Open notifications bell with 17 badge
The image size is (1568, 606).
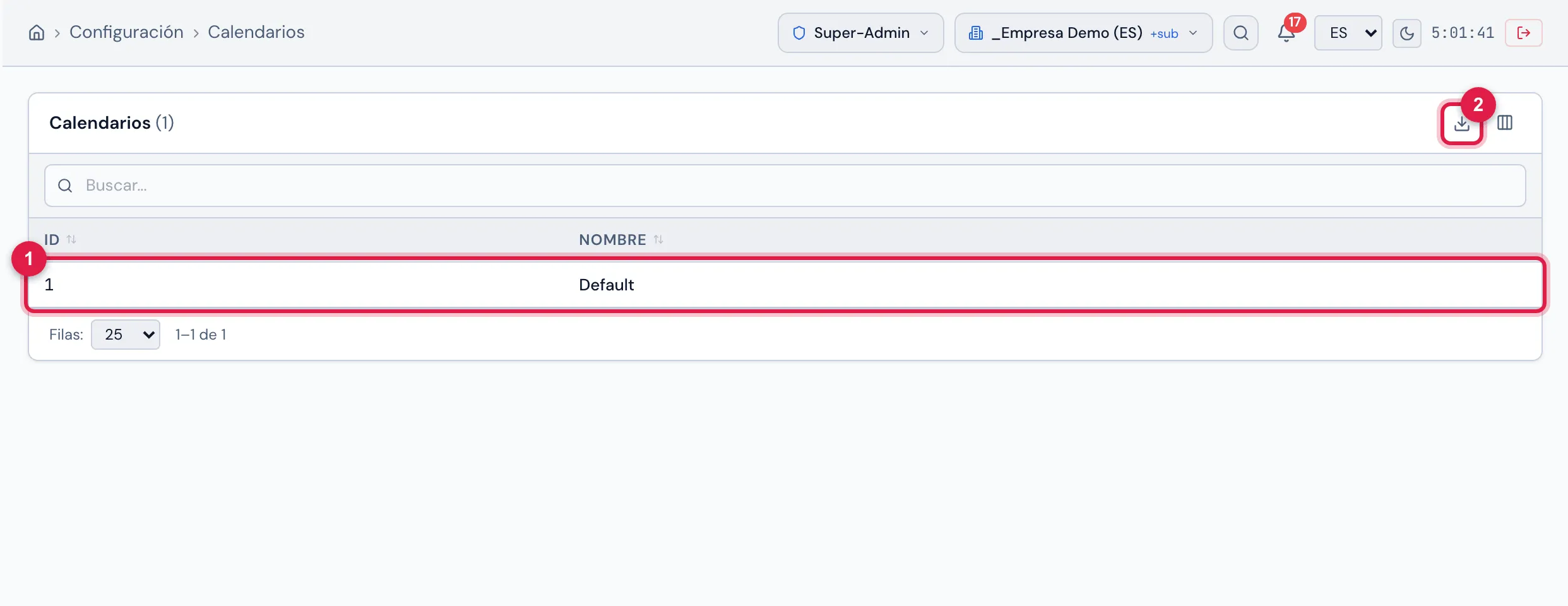point(1286,32)
